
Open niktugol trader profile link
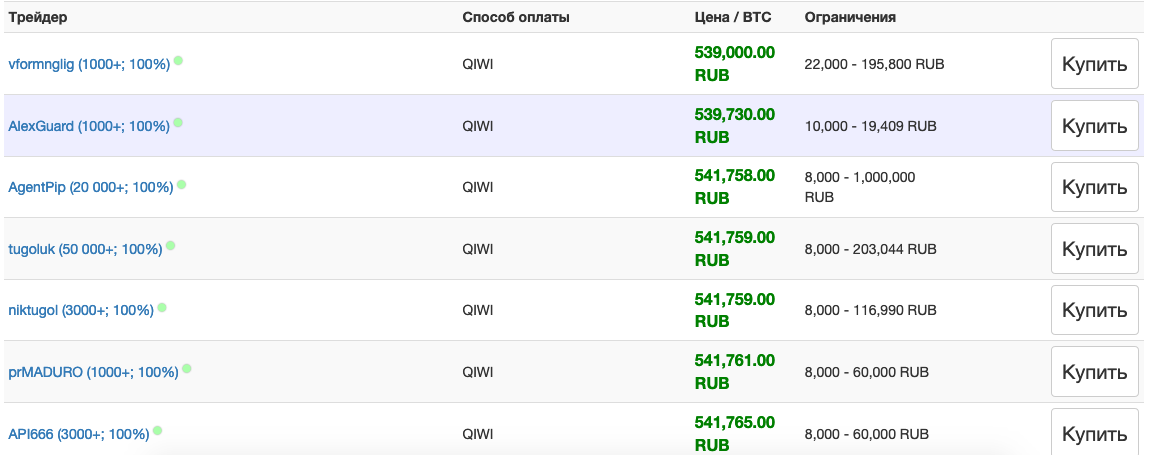click(x=81, y=311)
